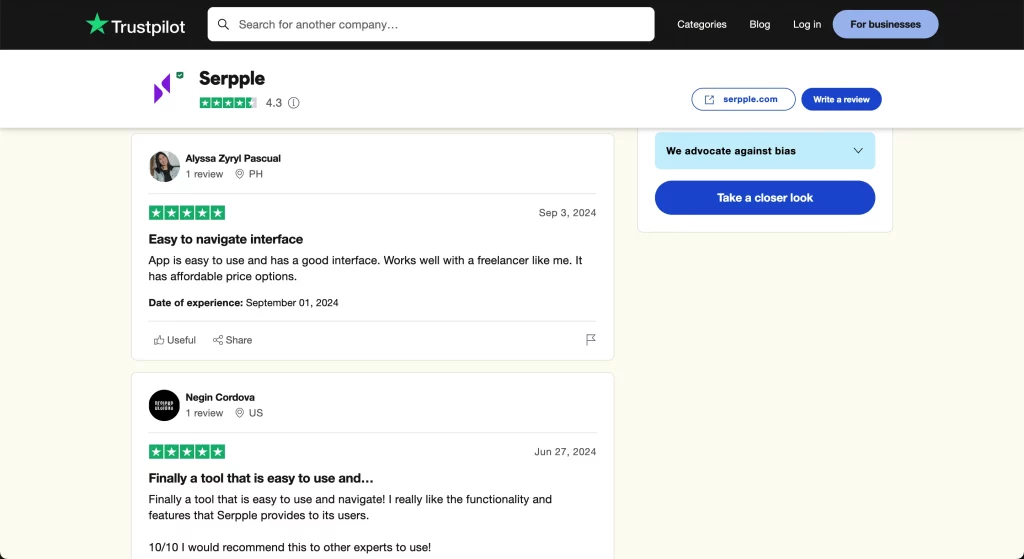1024x559 pixels.
Task: Click the US location pin icon
Action: 240,413
